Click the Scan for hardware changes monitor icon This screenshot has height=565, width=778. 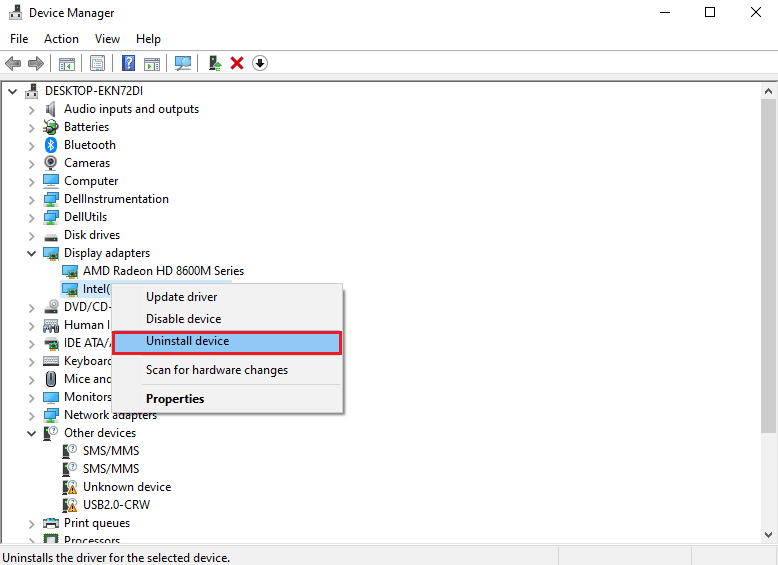coord(183,63)
